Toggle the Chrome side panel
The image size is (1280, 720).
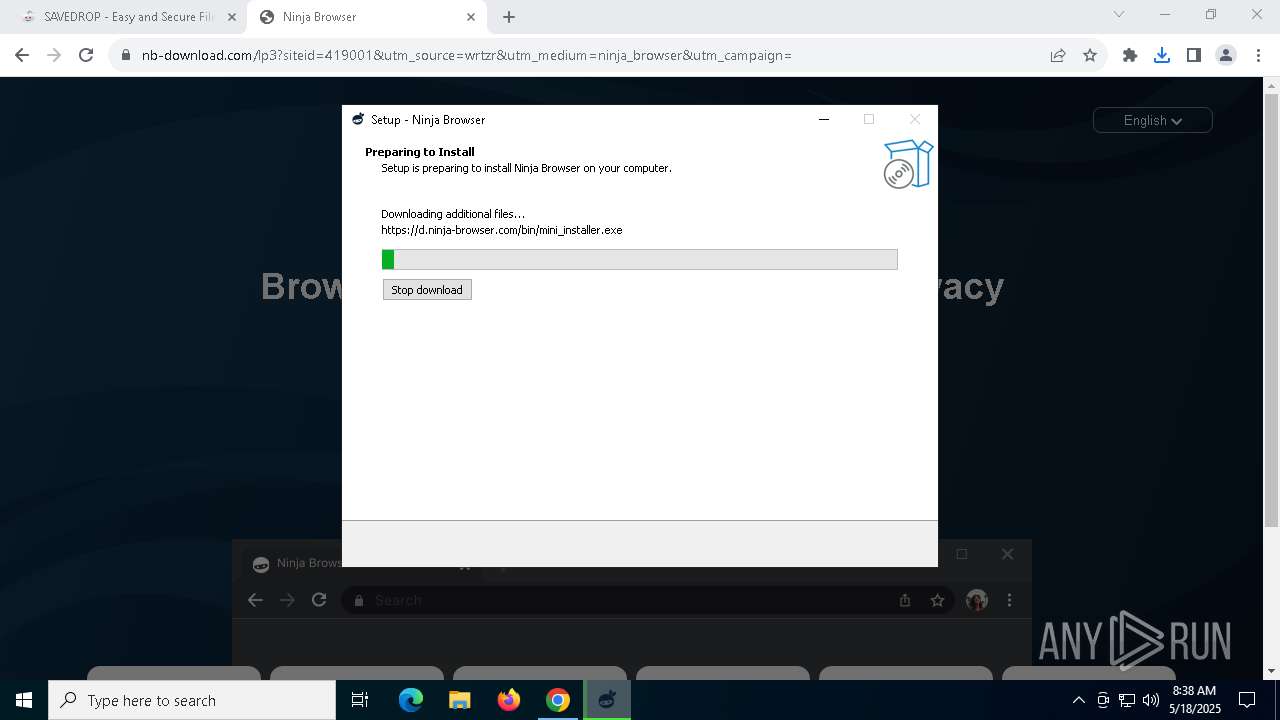coord(1194,55)
